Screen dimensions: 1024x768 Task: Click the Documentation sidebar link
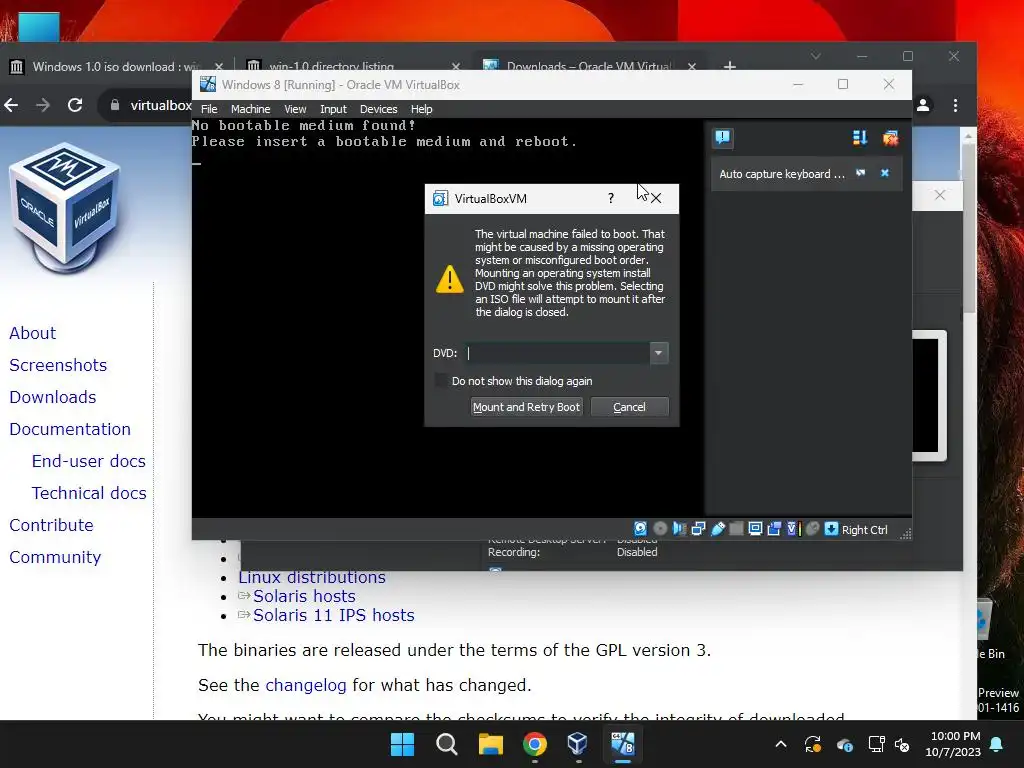tap(70, 429)
